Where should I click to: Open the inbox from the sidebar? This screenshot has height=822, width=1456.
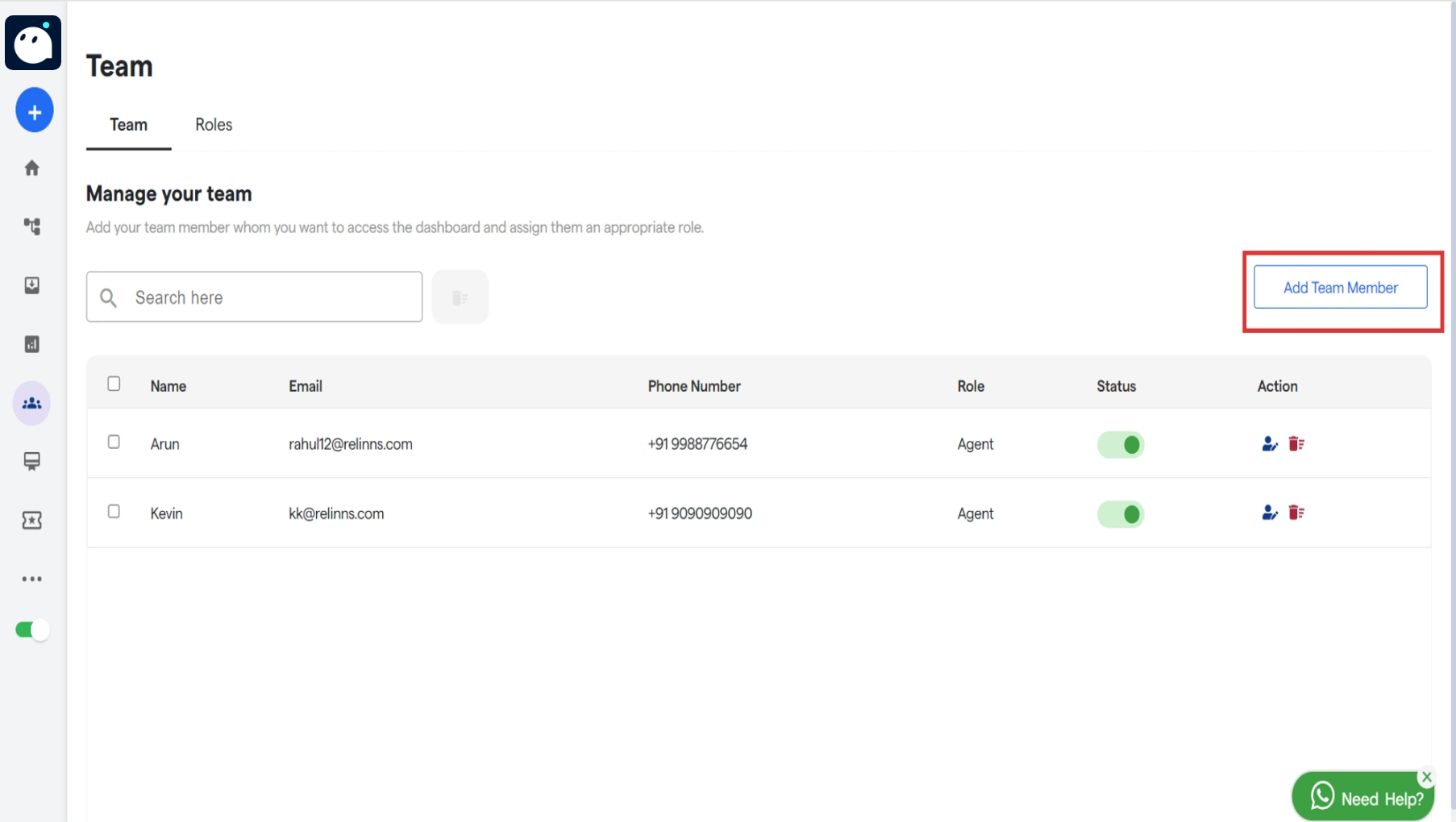point(32,285)
